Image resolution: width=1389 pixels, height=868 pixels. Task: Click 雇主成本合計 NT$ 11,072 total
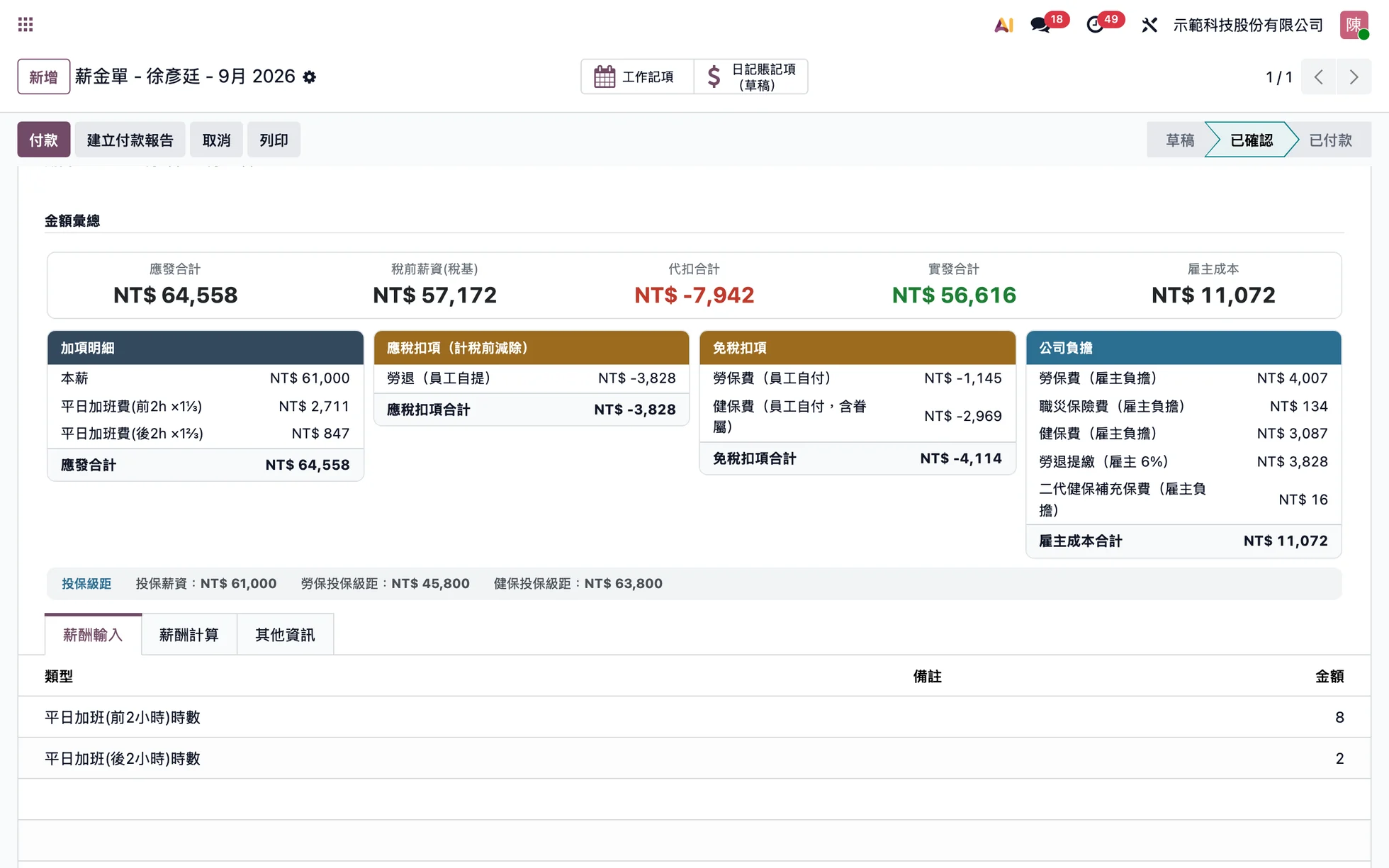coord(1183,541)
